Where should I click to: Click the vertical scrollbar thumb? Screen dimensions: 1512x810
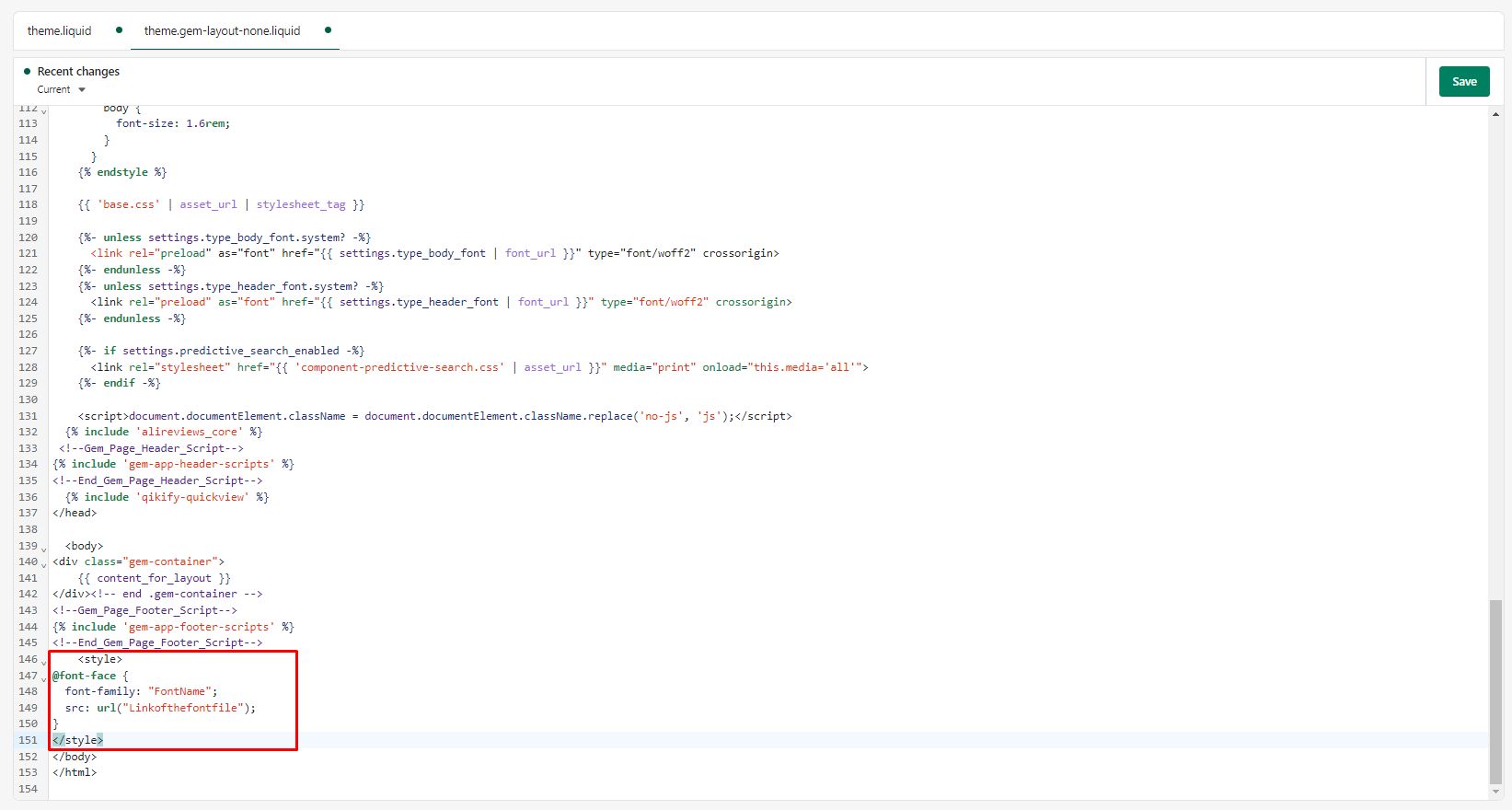click(x=1495, y=690)
